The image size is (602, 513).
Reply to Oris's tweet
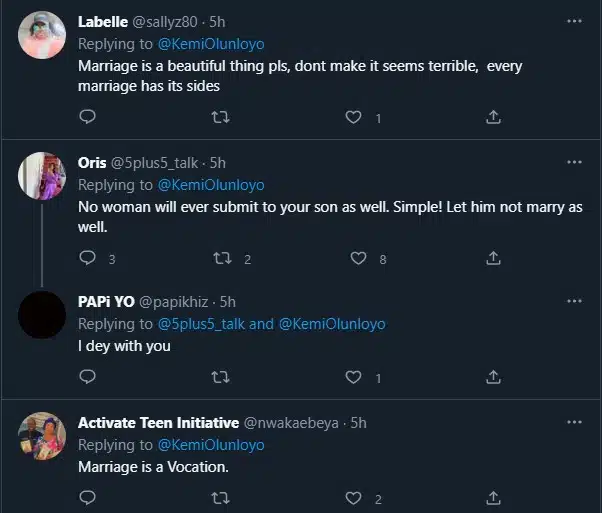coord(87,258)
